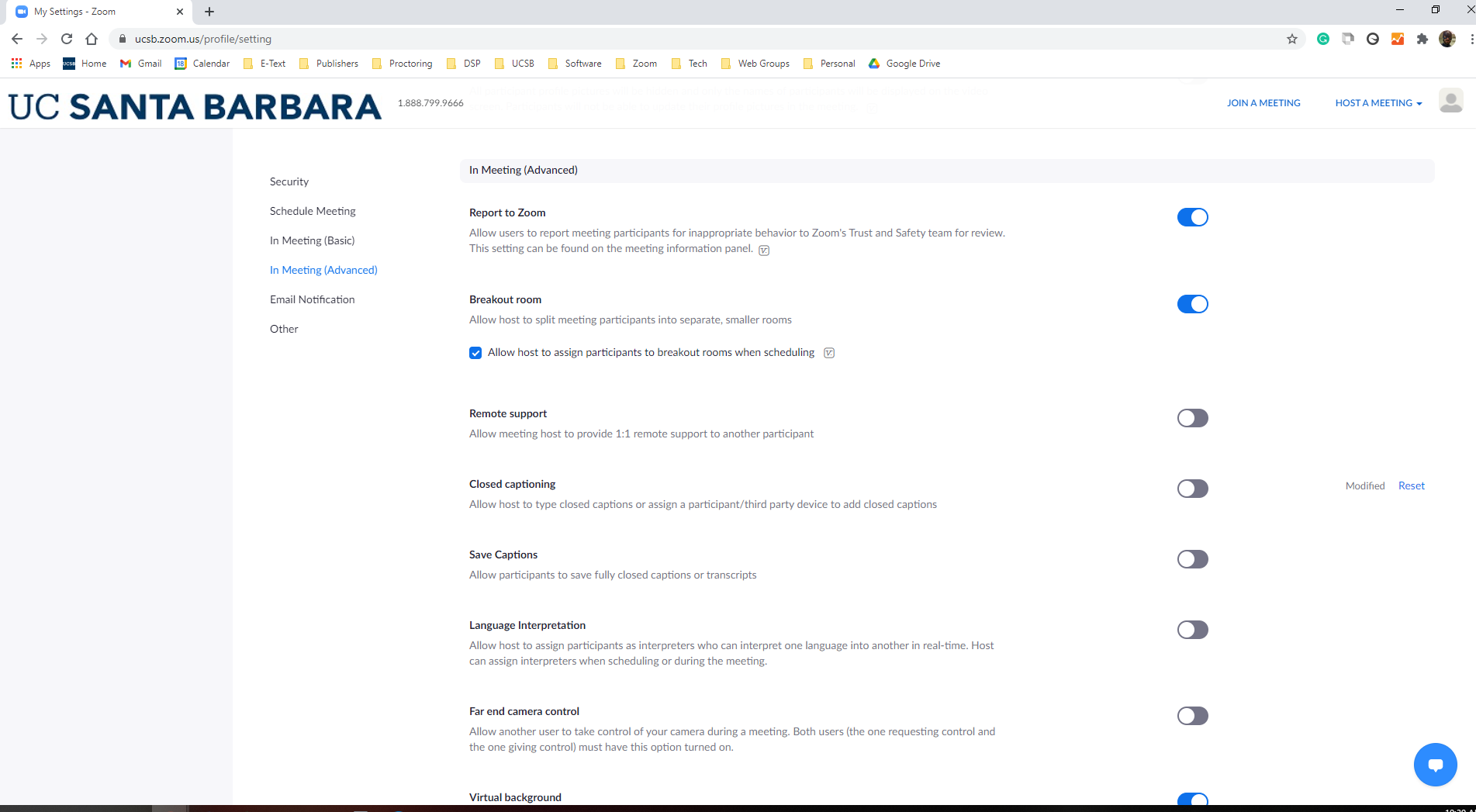Click Chrome three-dot menu
This screenshot has height=812, width=1476.
tap(1471, 39)
